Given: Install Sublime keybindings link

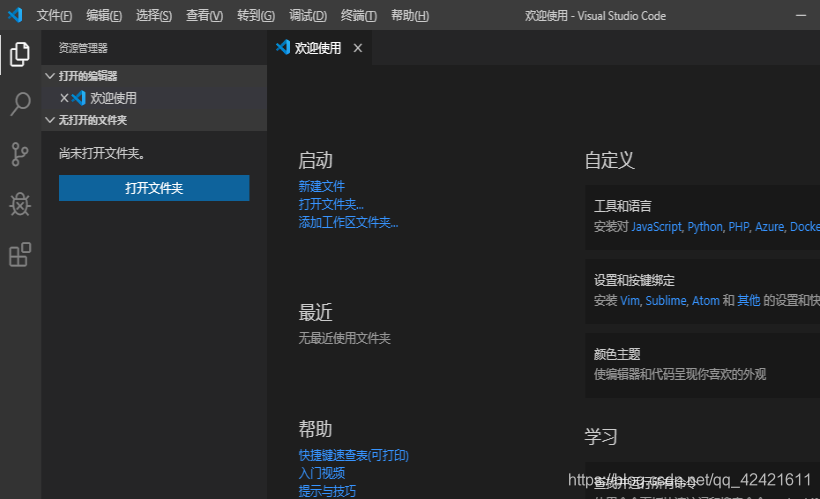Looking at the screenshot, I should pos(666,301).
